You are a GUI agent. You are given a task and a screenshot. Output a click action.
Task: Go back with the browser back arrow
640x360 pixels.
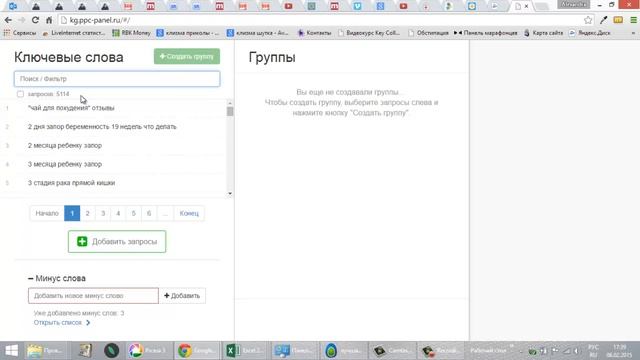coord(8,20)
